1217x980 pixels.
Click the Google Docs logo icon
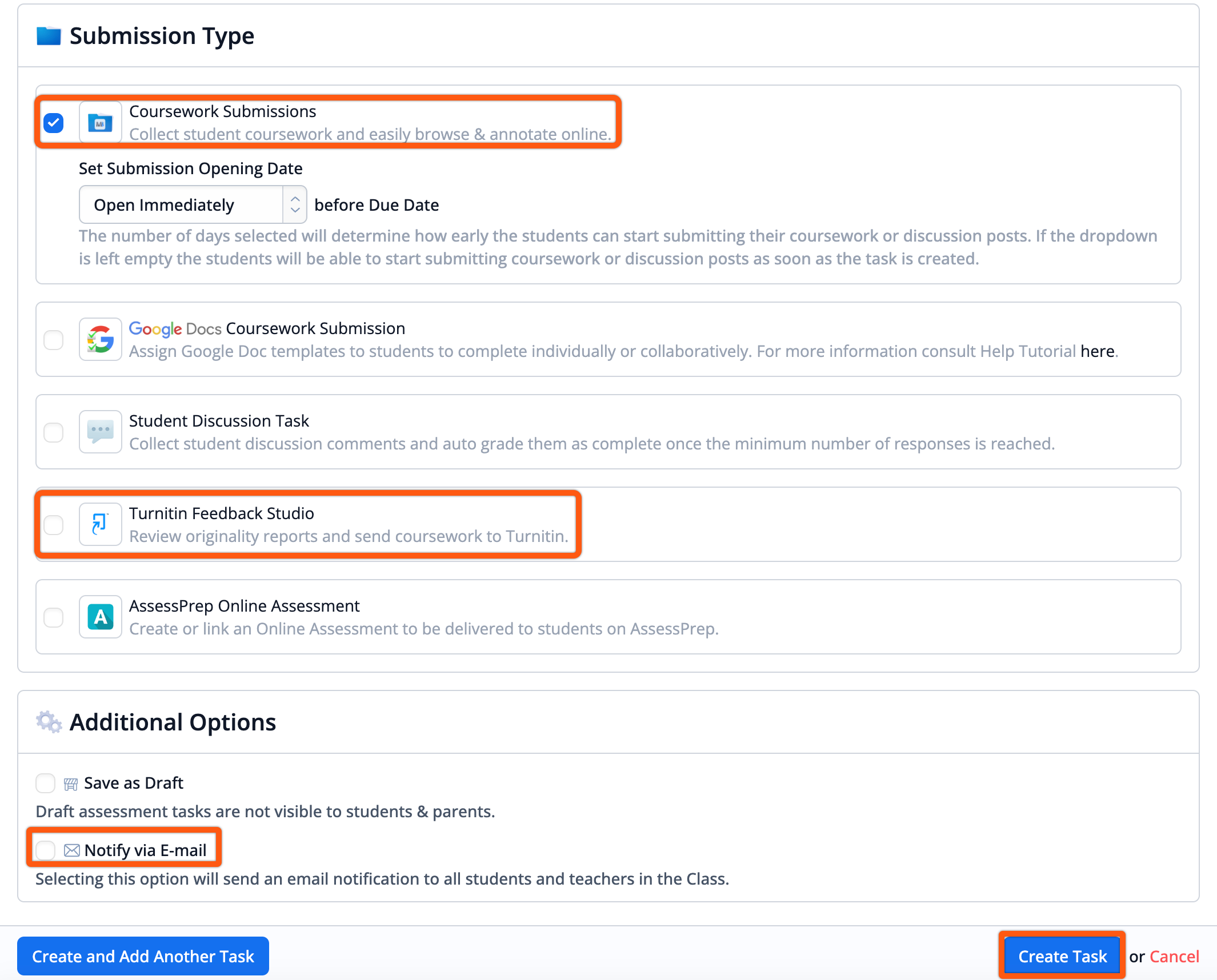(x=101, y=340)
